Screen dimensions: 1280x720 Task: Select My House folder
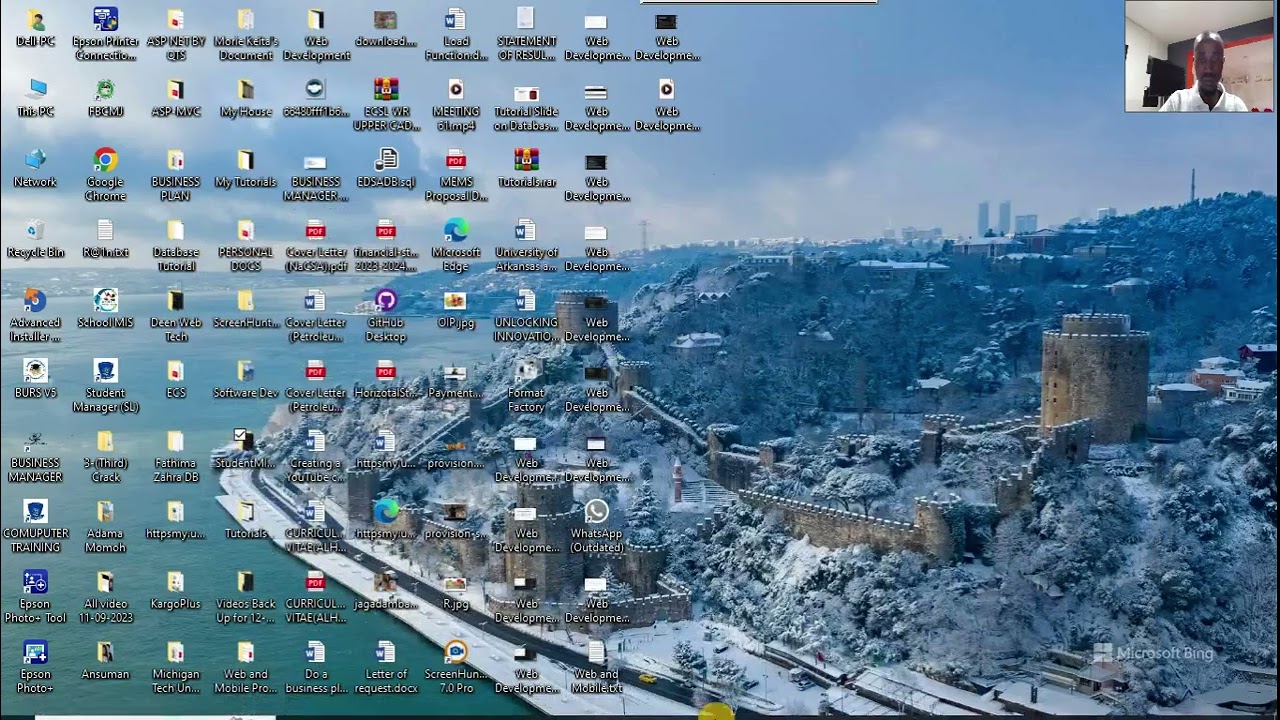pyautogui.click(x=245, y=99)
